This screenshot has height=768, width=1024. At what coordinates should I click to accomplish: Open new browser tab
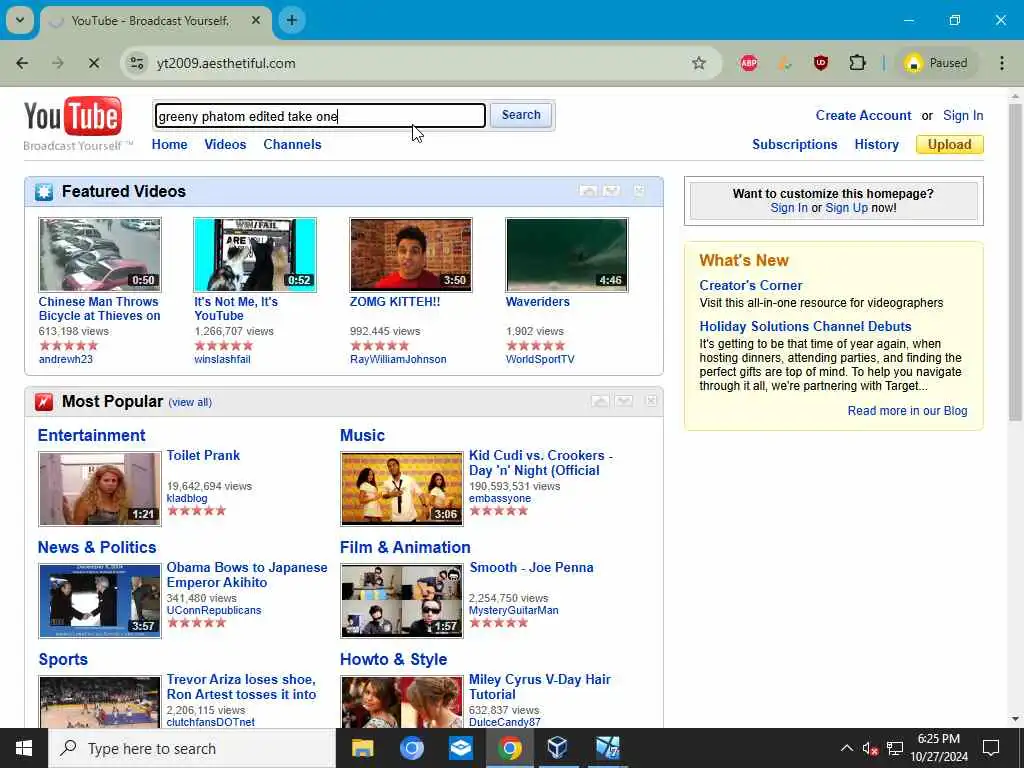(292, 20)
